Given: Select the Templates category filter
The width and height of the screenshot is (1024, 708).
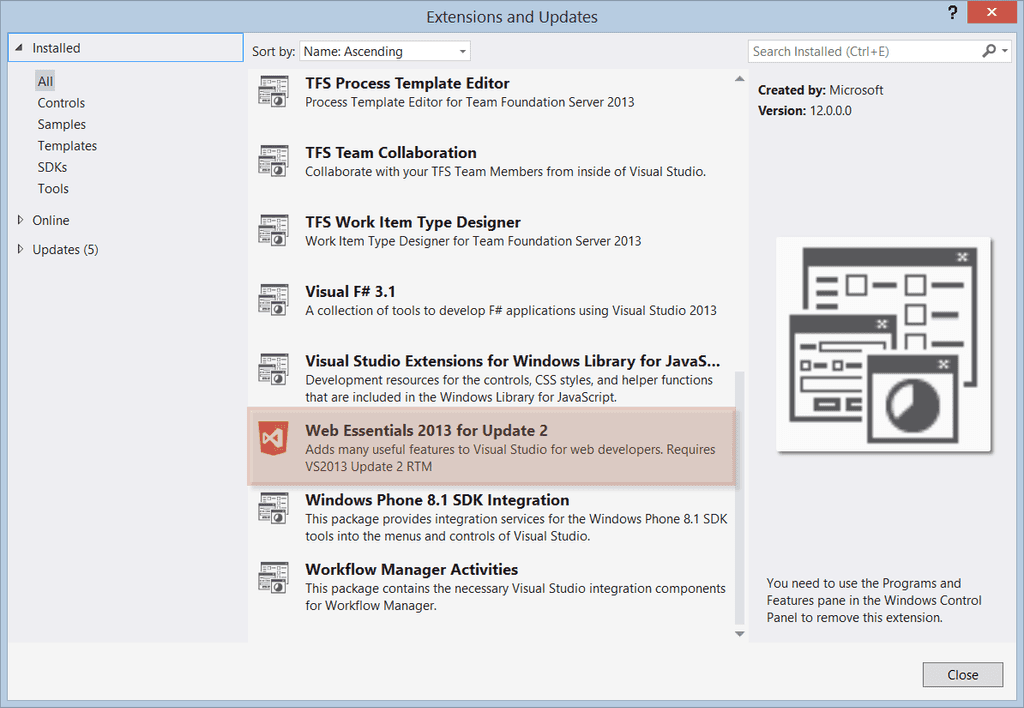Looking at the screenshot, I should (67, 145).
